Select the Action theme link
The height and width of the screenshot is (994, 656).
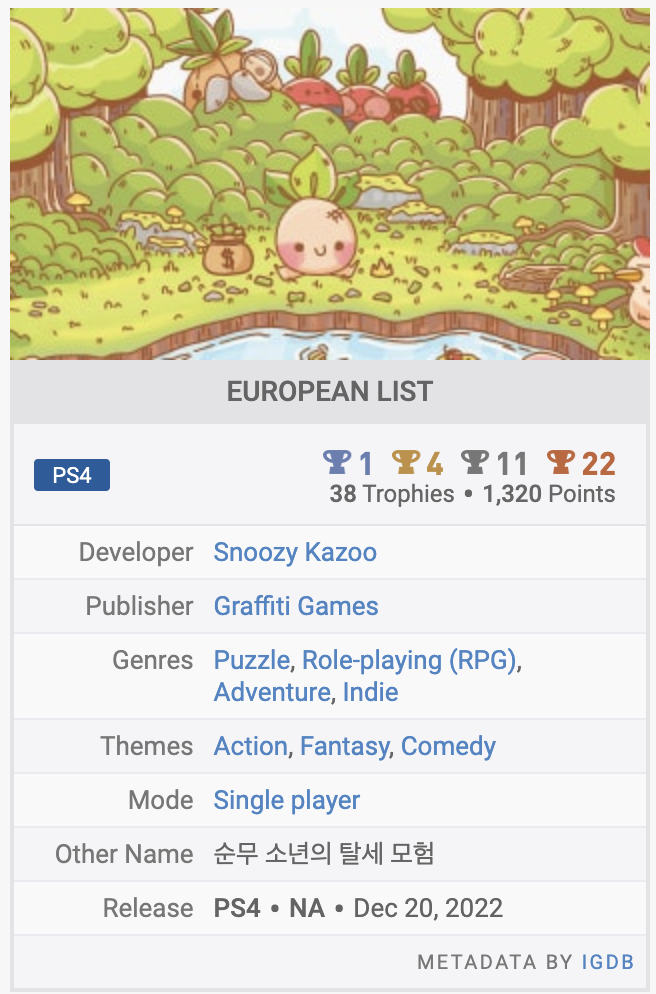[x=250, y=746]
